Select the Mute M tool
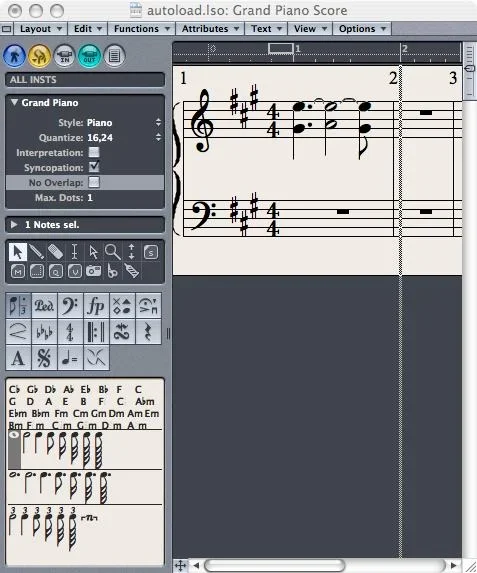This screenshot has width=477, height=573. point(18,271)
